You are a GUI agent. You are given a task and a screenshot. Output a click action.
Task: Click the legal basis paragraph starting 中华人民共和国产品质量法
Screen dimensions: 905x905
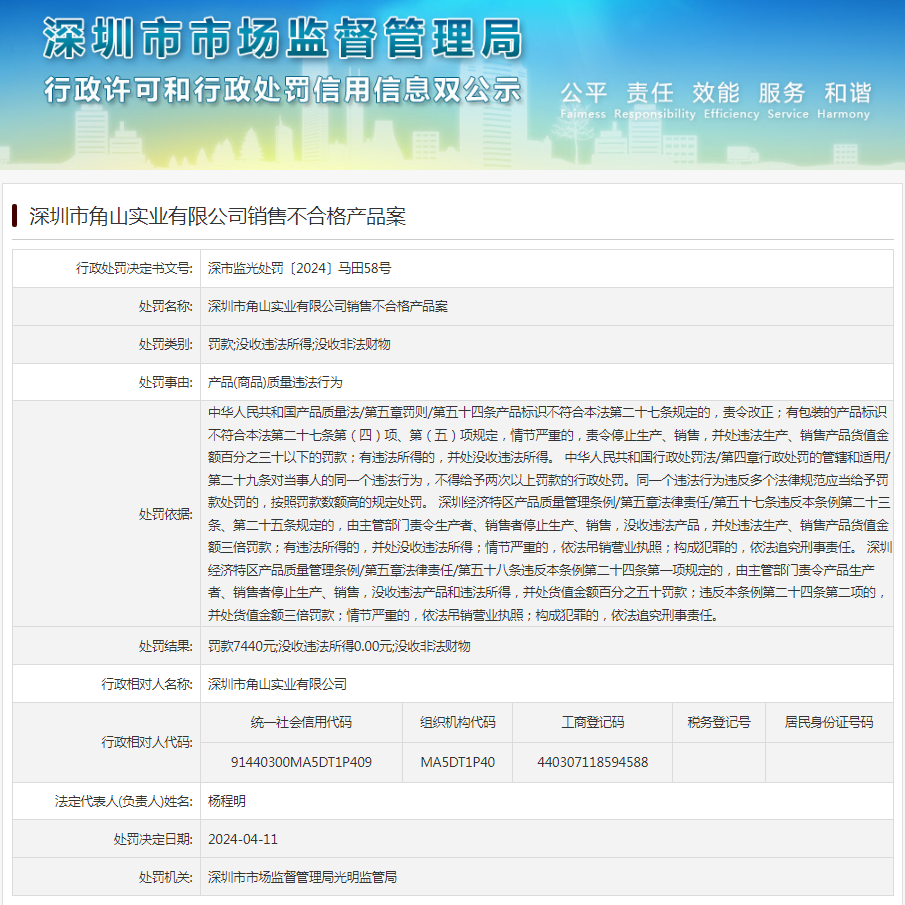(549, 514)
